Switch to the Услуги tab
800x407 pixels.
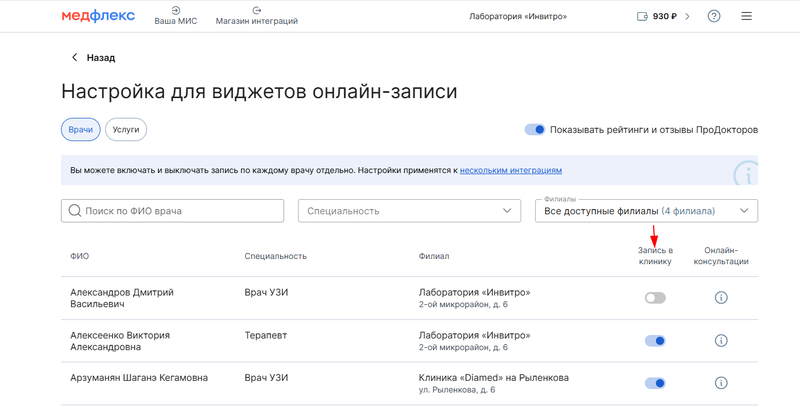[126, 130]
